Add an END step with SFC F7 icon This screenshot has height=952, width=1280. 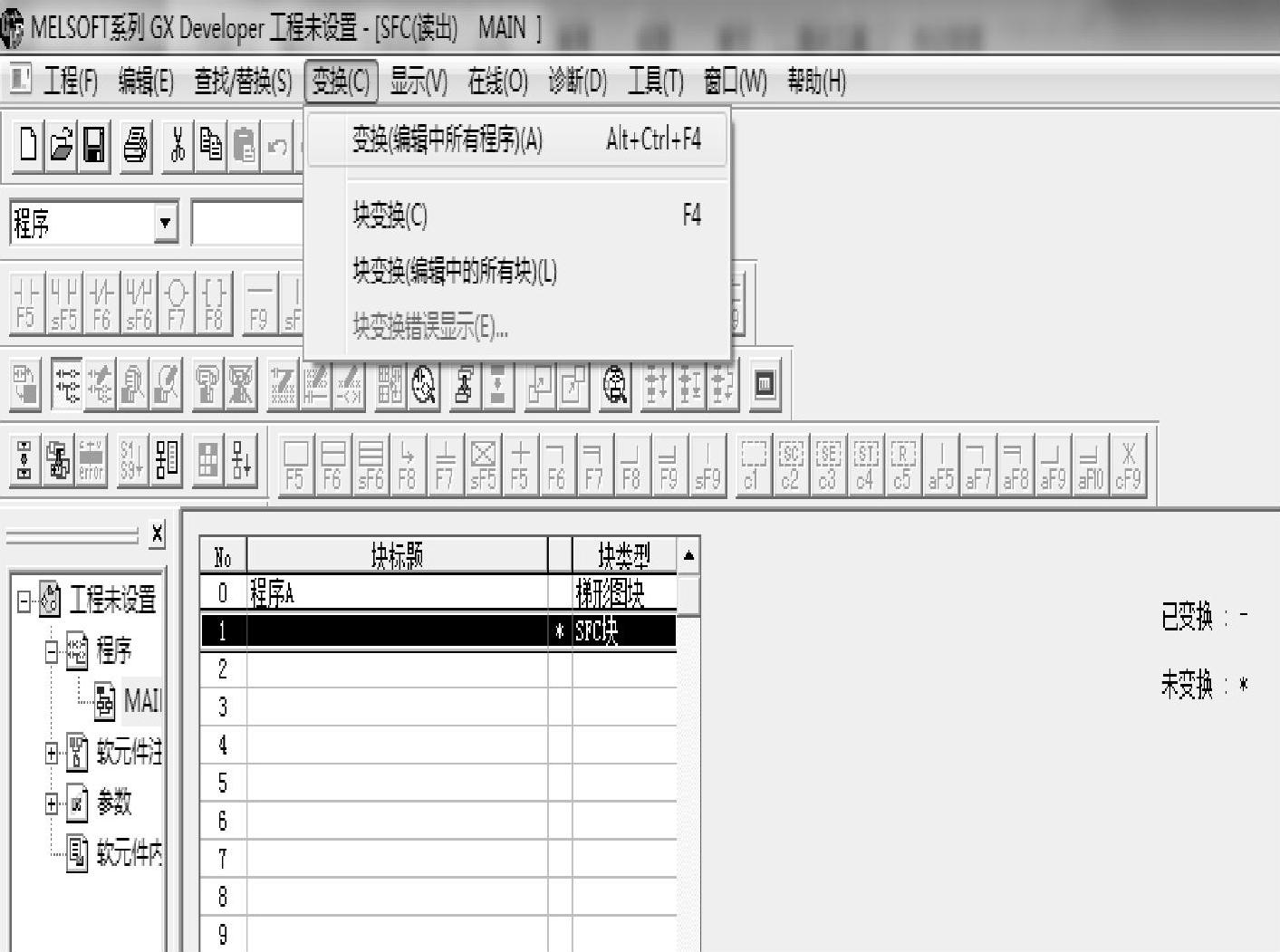coord(445,465)
